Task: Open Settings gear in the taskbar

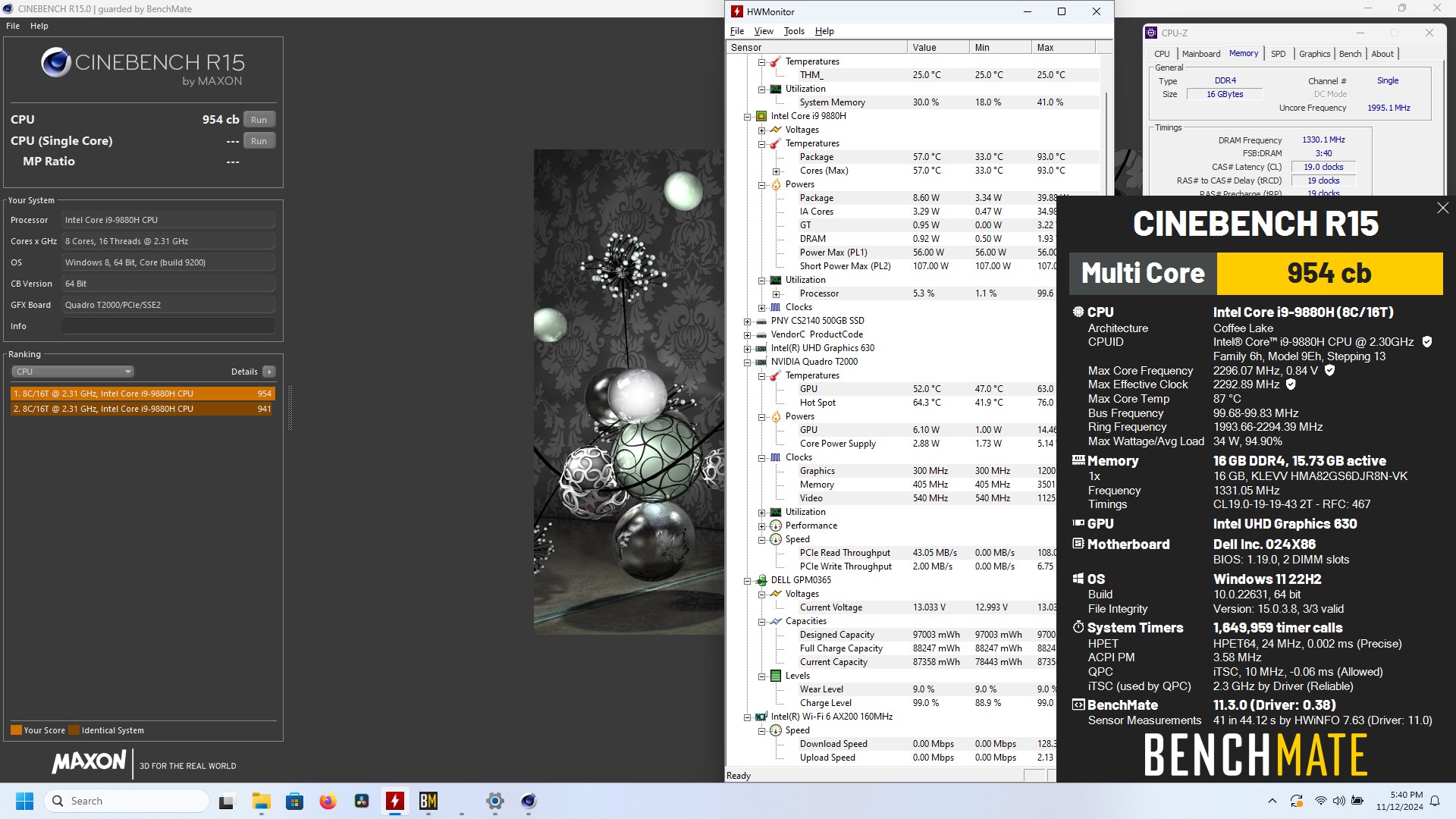Action: (x=495, y=801)
